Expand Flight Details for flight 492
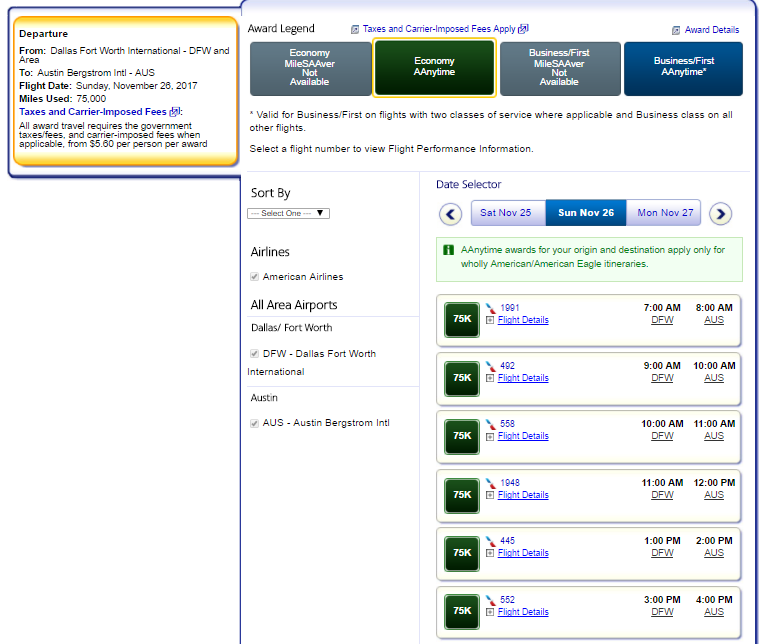This screenshot has height=644, width=765. [x=522, y=378]
